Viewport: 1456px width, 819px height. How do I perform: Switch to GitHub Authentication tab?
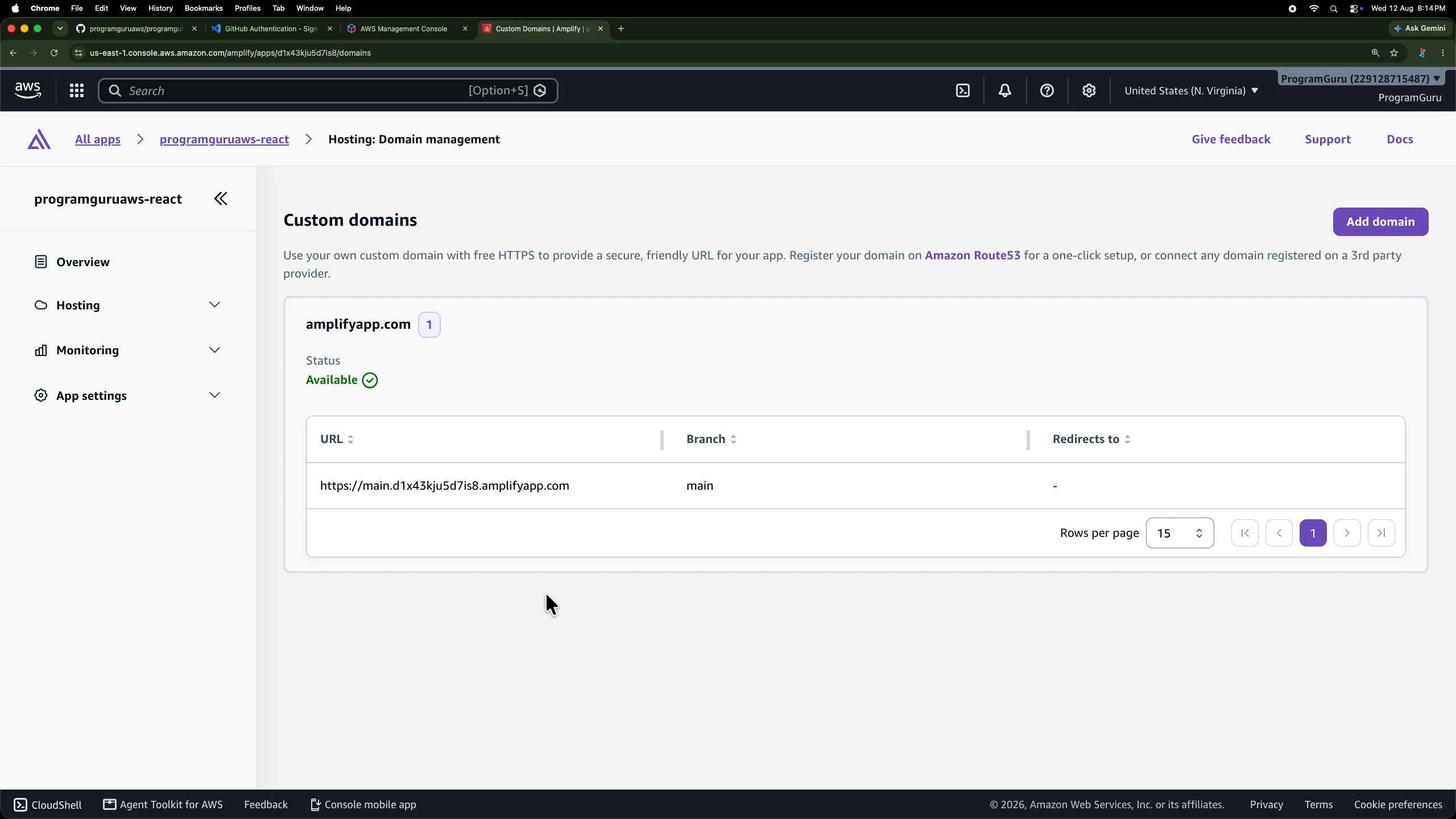tap(271, 28)
